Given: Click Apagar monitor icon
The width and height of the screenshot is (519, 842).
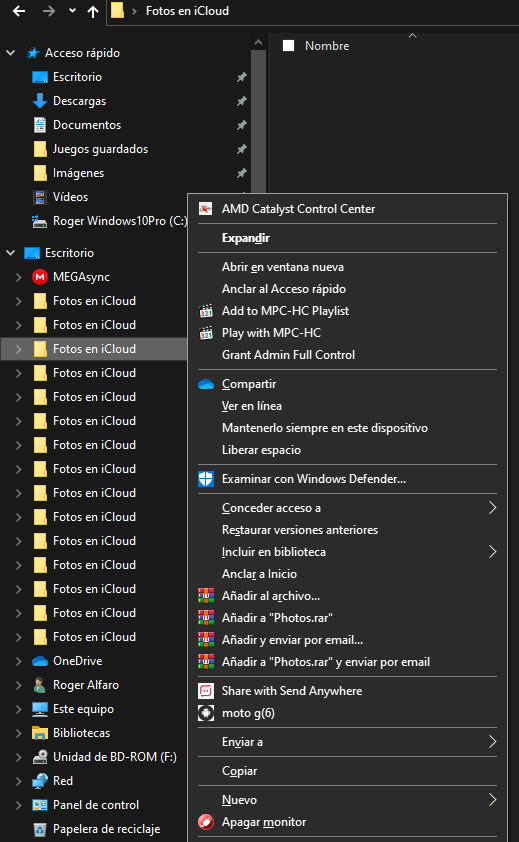Looking at the screenshot, I should click(206, 822).
